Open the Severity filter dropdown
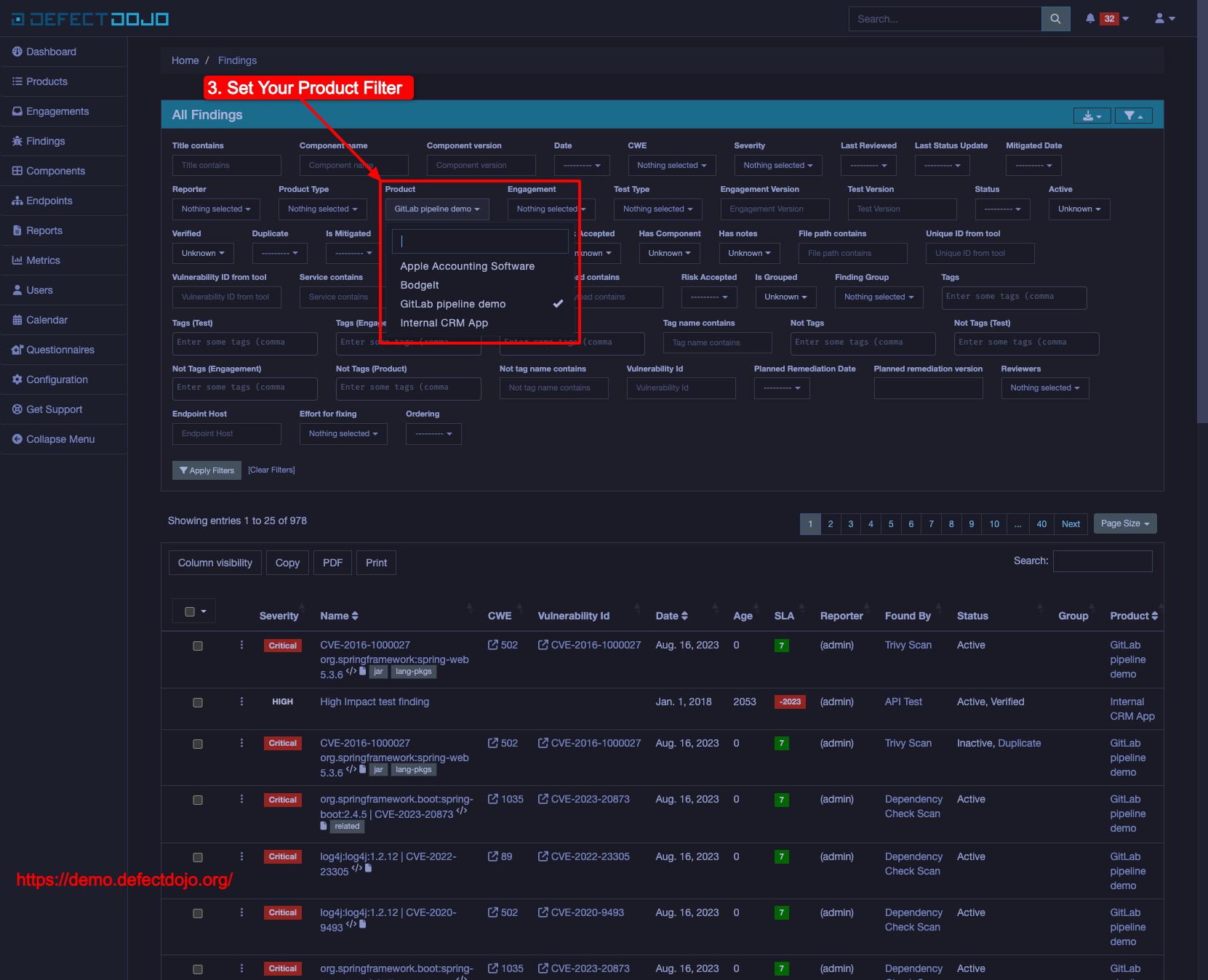Image resolution: width=1208 pixels, height=980 pixels. [778, 166]
